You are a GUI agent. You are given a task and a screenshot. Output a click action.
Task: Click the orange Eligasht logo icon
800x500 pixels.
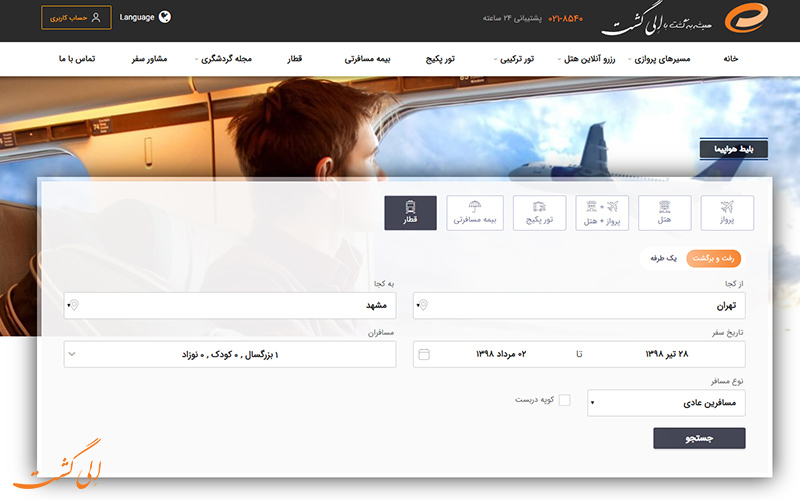pyautogui.click(x=746, y=18)
